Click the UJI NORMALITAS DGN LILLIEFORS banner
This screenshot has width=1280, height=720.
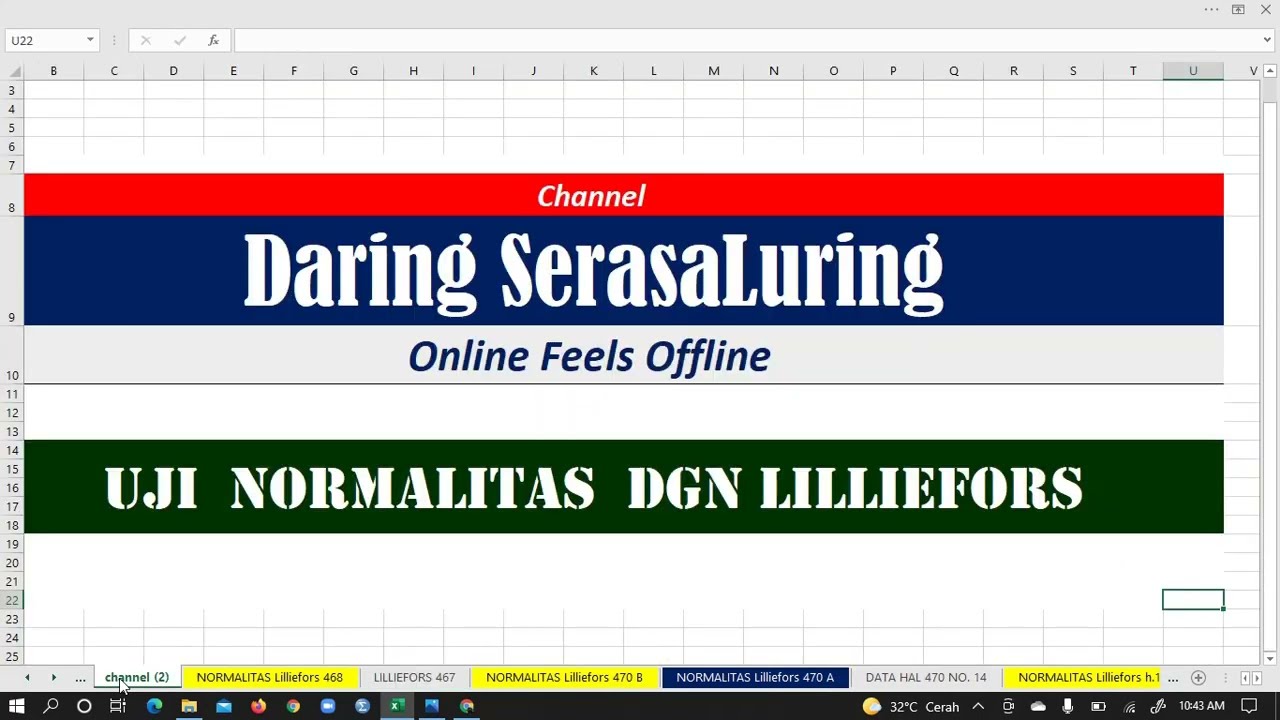pos(623,487)
